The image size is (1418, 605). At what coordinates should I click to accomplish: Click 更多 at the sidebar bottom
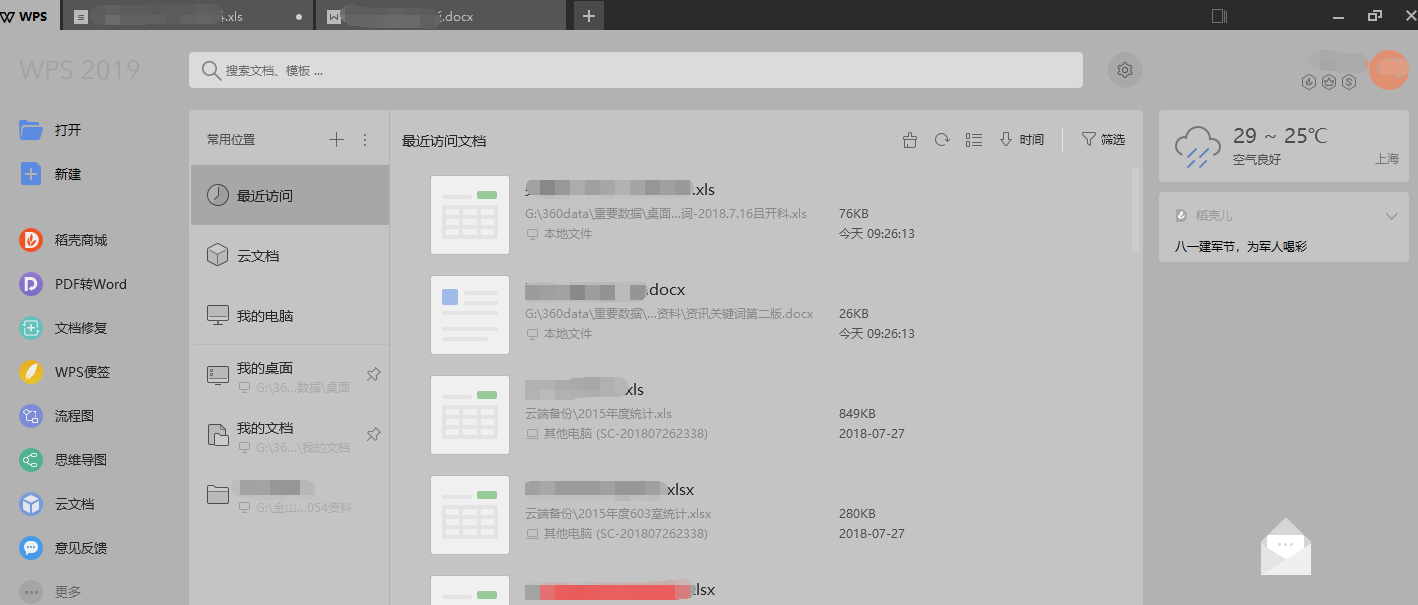click(51, 592)
